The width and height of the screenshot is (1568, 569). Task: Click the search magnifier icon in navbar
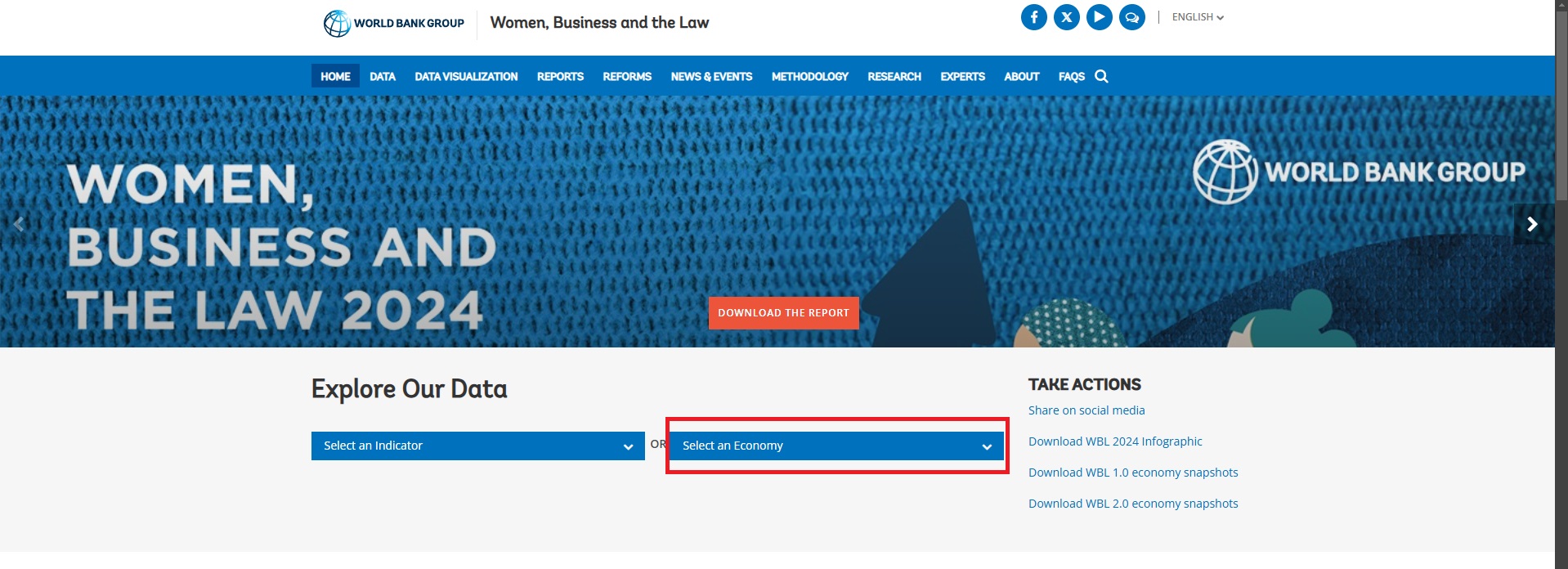pos(1101,76)
